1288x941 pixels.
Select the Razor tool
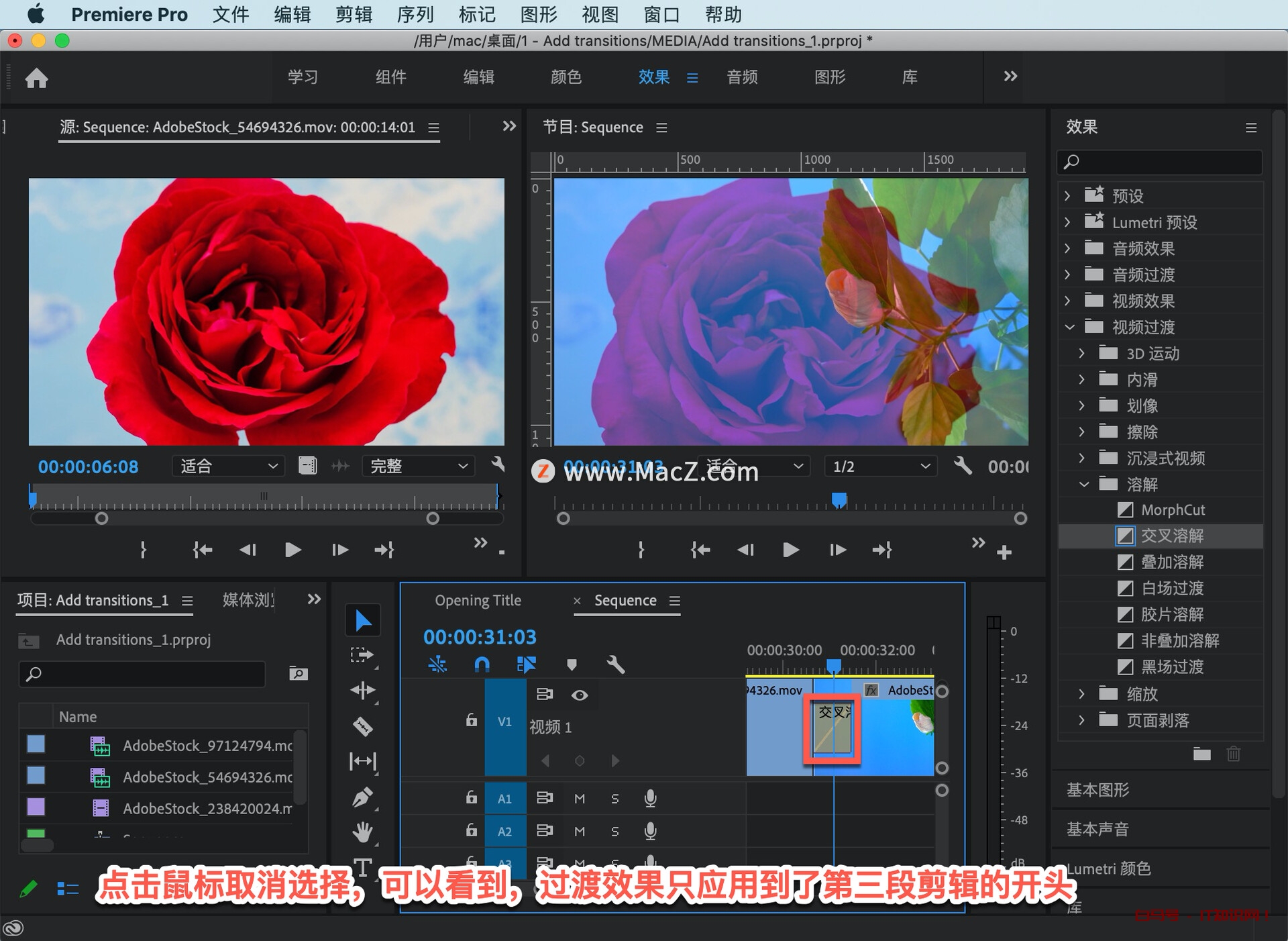tap(362, 726)
